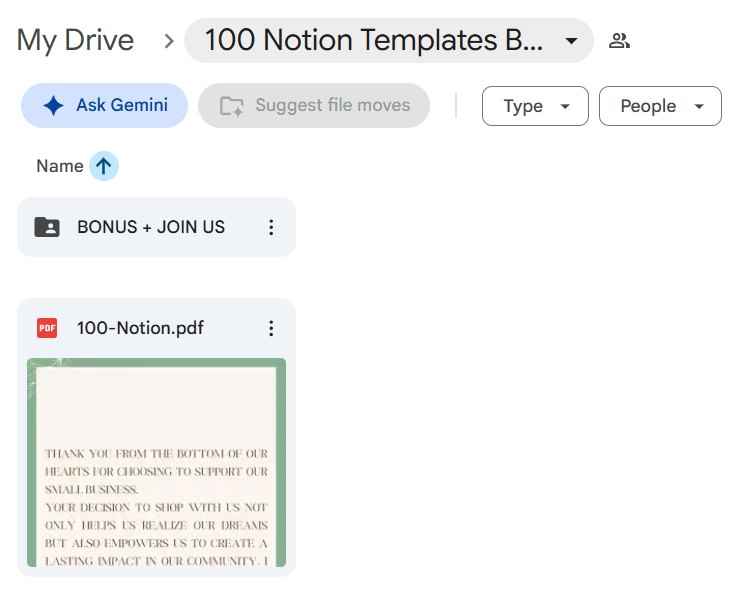Screen dimensions: 729x605
Task: Open the BONUS + JOIN US folder
Action: pos(156,227)
